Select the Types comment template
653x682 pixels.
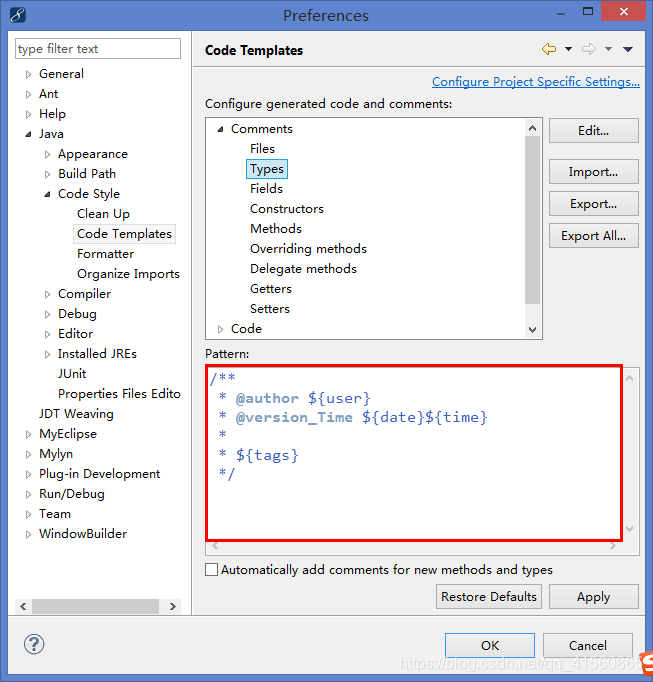(x=267, y=169)
